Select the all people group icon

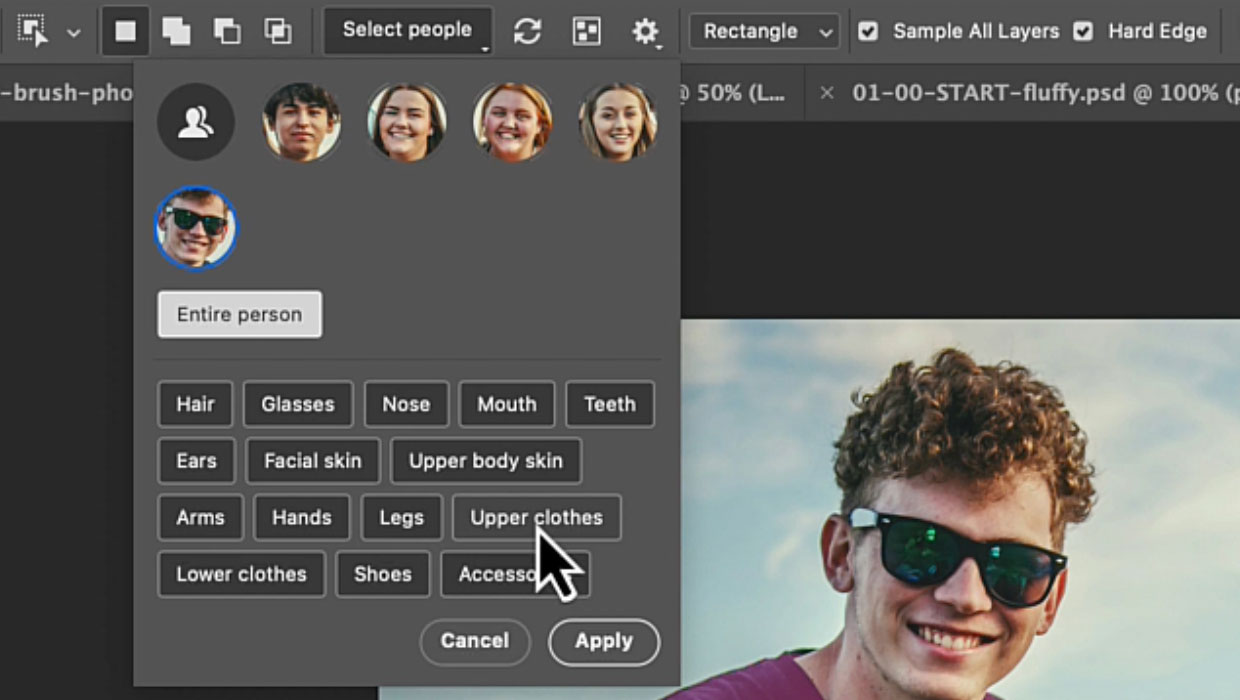pos(196,122)
